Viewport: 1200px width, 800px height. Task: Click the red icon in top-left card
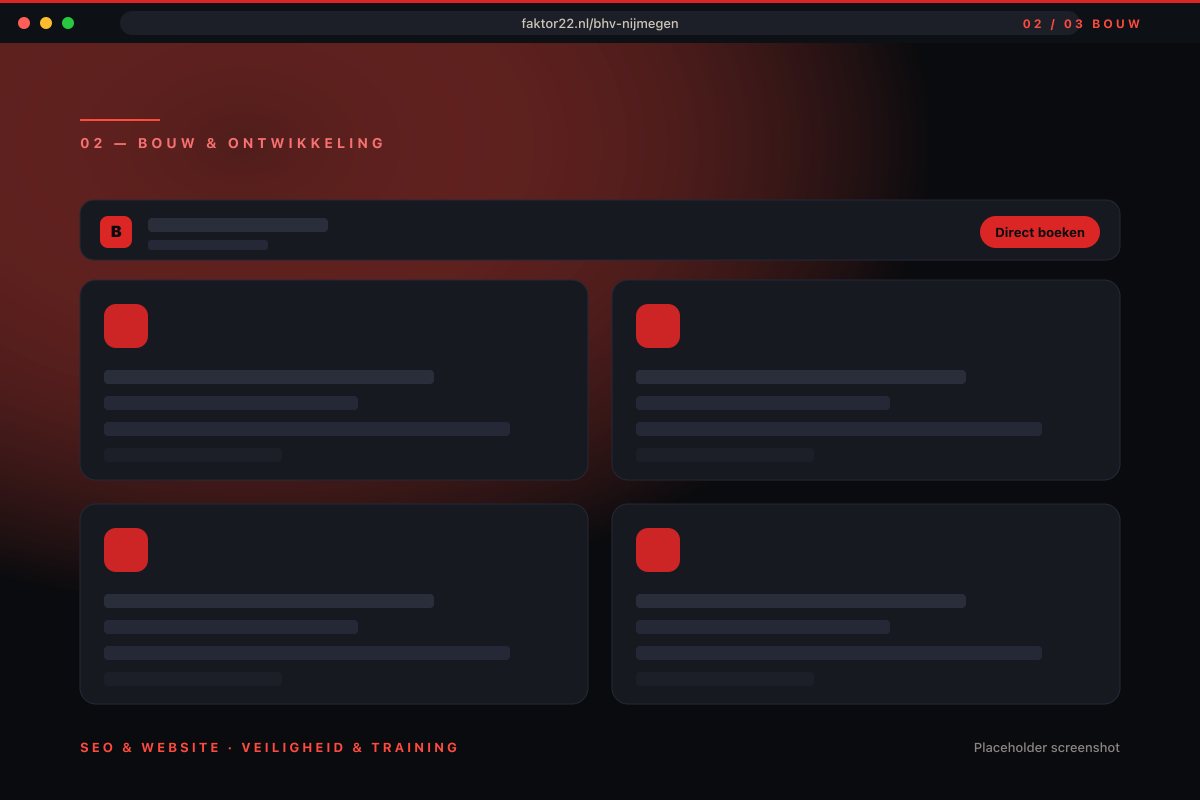[x=126, y=326]
